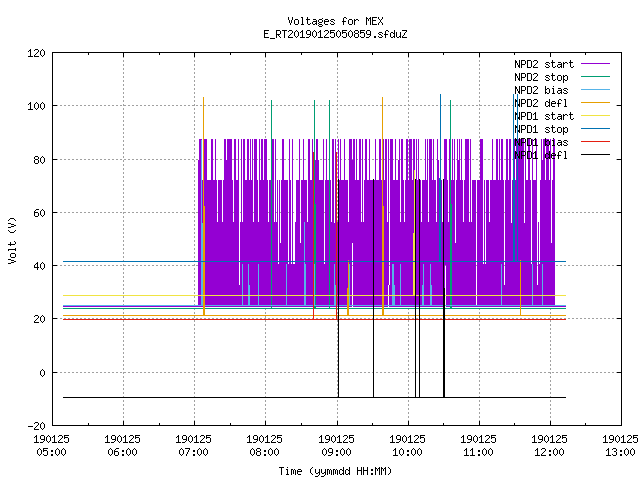640x480 pixels.
Task: Click the NPD1 bias red legend line
Action: click(x=595, y=142)
